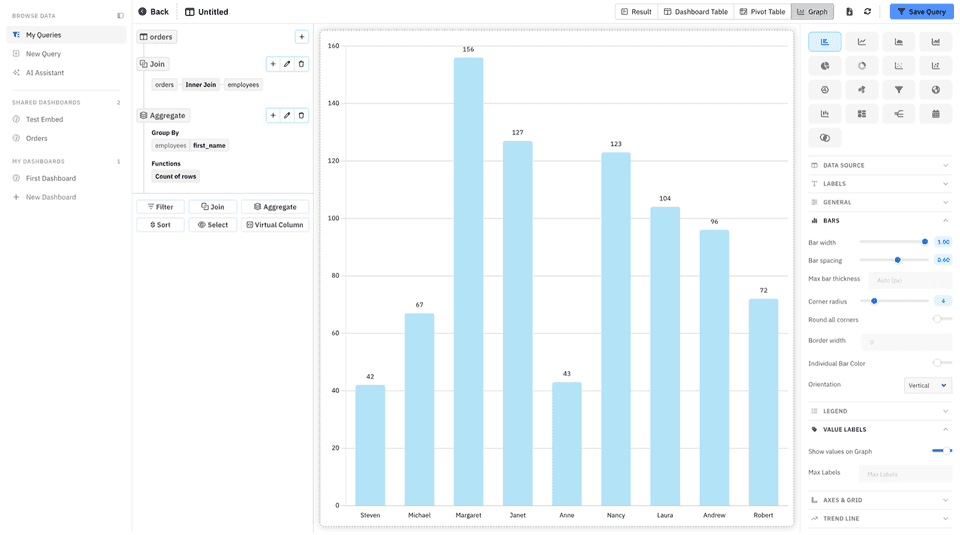Click the document icon beside refresh
The width and height of the screenshot is (960, 535).
(x=849, y=12)
